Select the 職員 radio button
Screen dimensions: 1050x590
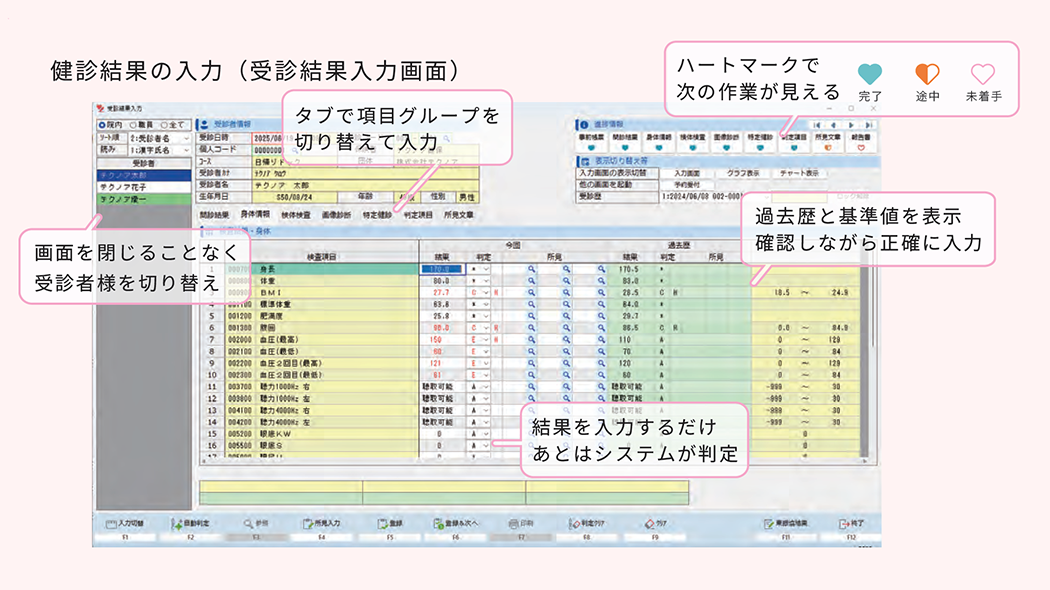(133, 125)
